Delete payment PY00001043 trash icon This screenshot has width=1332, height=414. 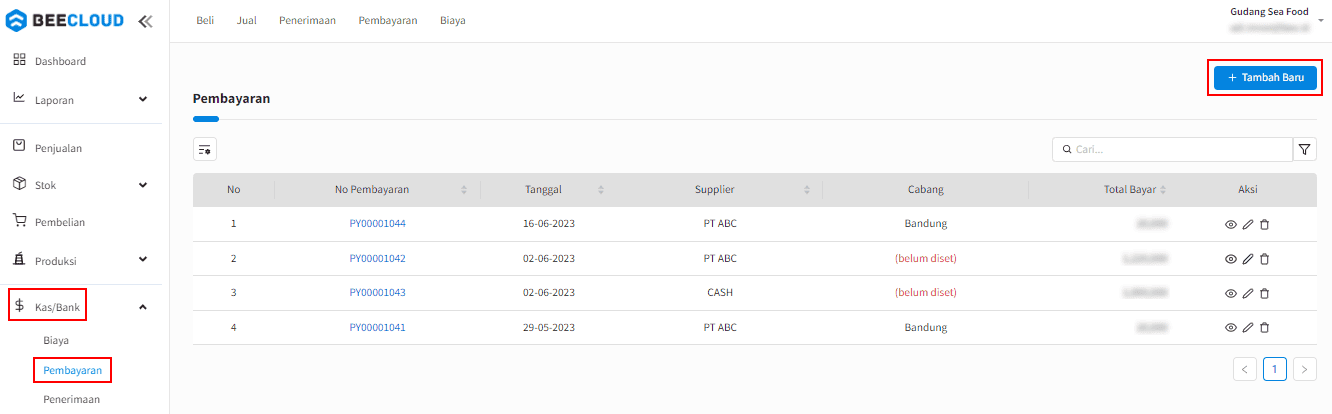pos(1264,294)
